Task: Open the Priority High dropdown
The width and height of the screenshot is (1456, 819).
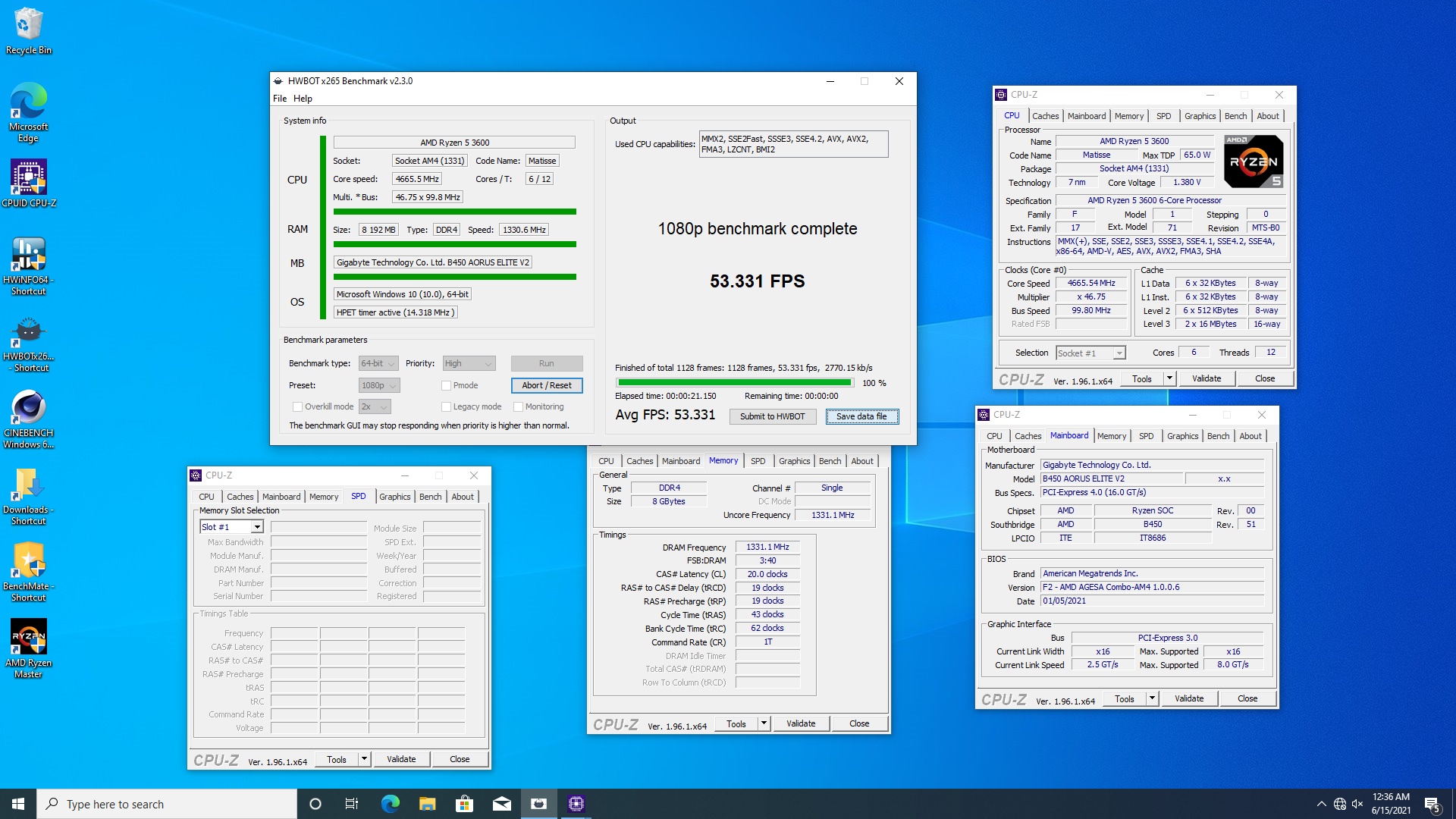Action: click(469, 363)
